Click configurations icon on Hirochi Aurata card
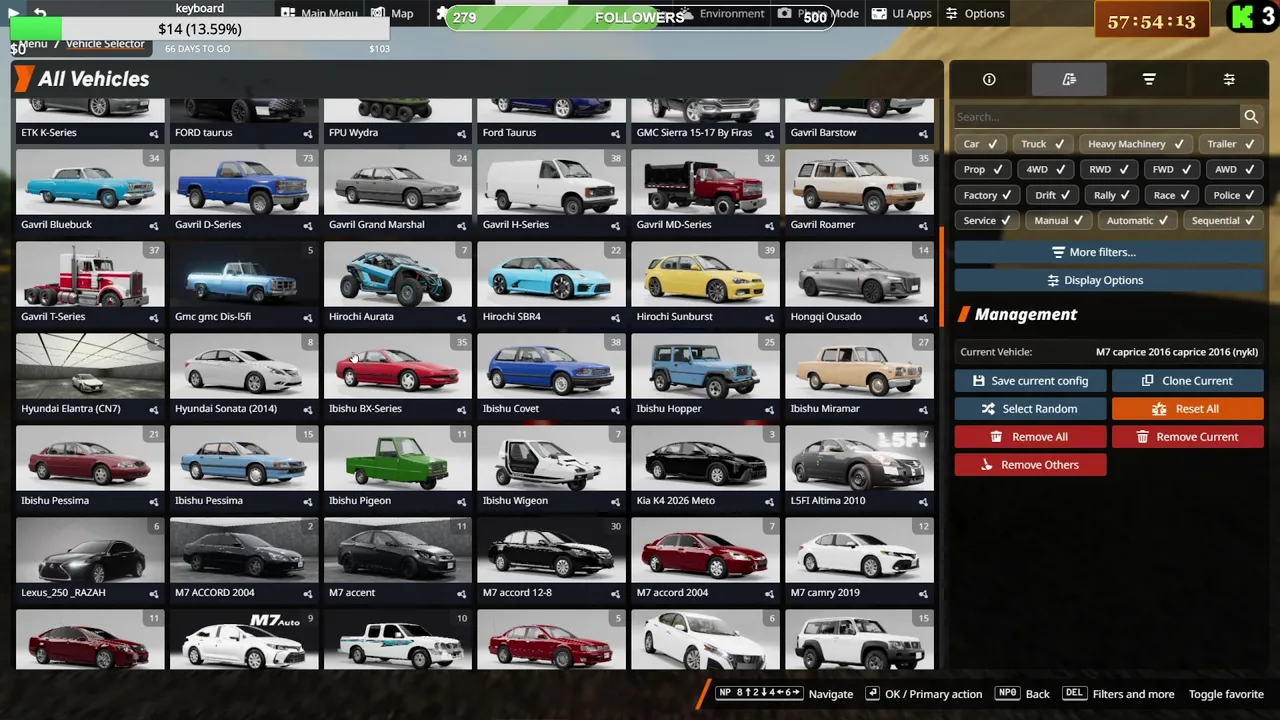The height and width of the screenshot is (720, 1280). [x=462, y=317]
